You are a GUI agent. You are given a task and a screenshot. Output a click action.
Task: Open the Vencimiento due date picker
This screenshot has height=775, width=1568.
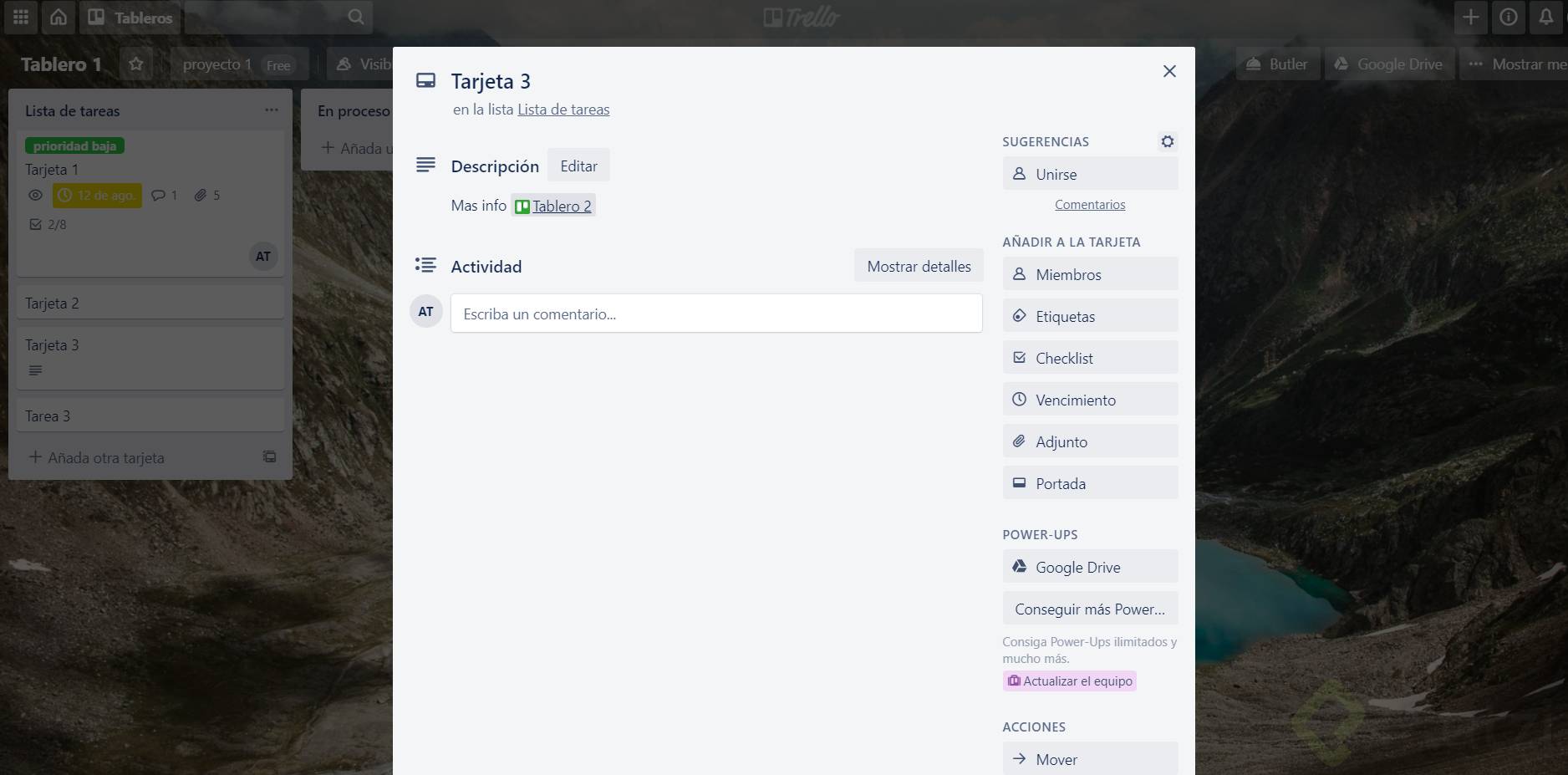coord(1090,400)
